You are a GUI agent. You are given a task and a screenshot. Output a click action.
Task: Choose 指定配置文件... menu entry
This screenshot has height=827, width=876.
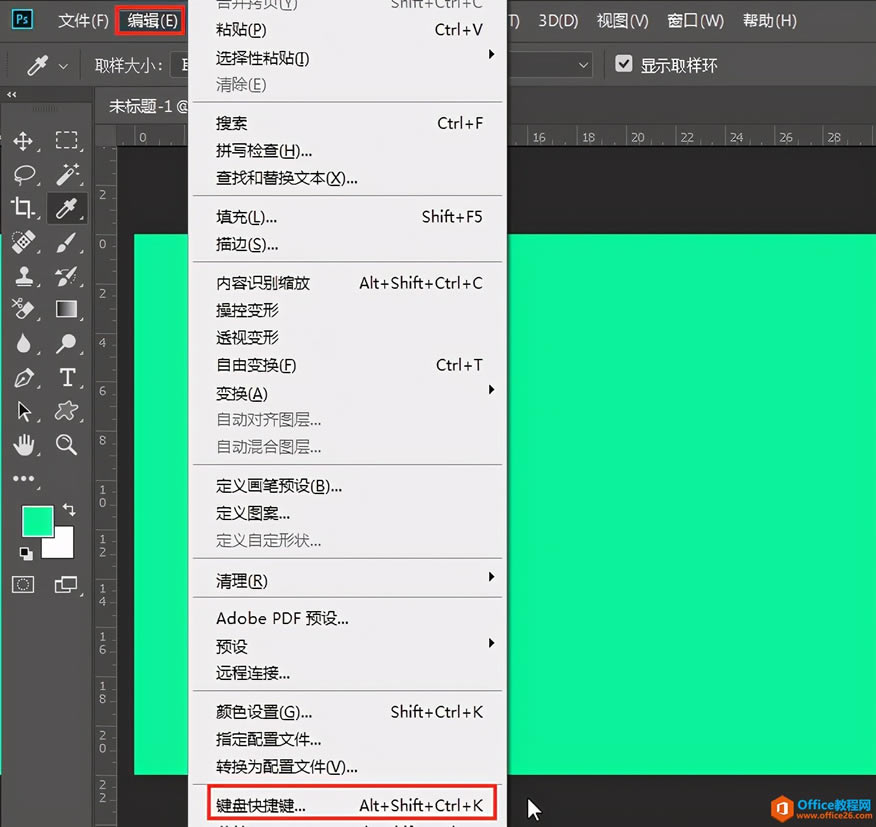pos(347,739)
